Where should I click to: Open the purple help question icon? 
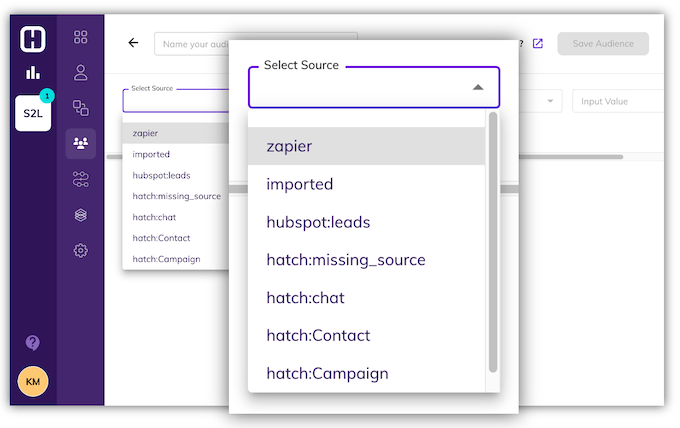(x=33, y=343)
